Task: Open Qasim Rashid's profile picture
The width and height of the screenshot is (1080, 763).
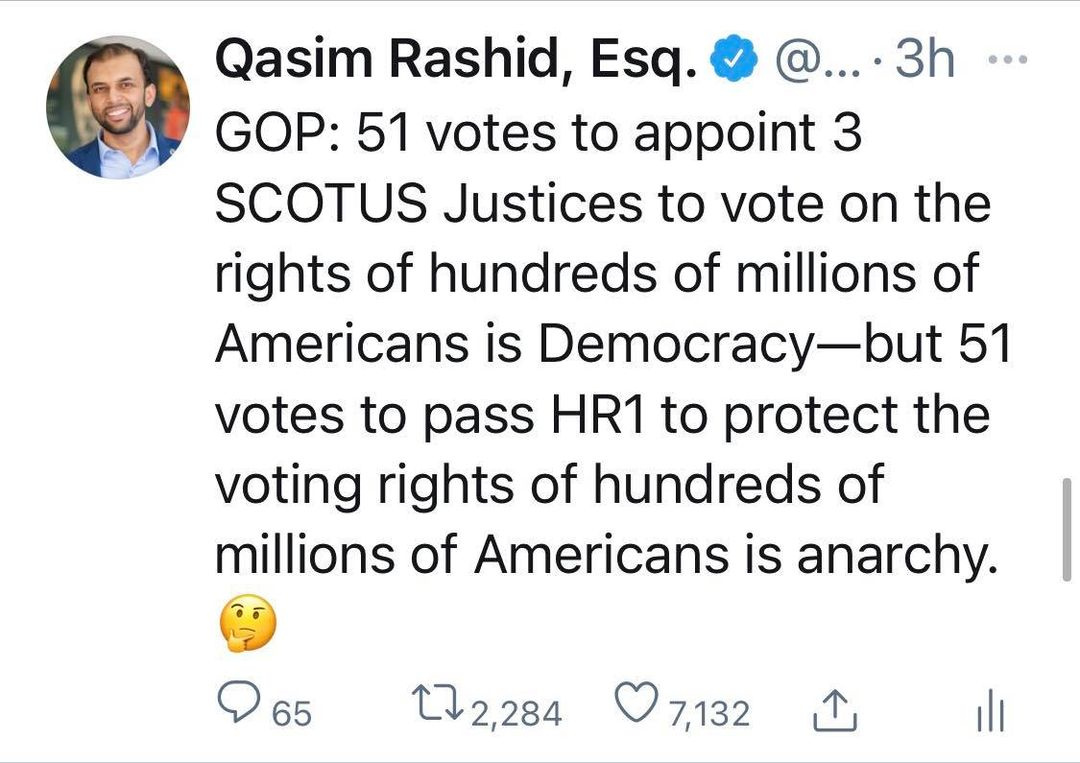Action: point(118,107)
